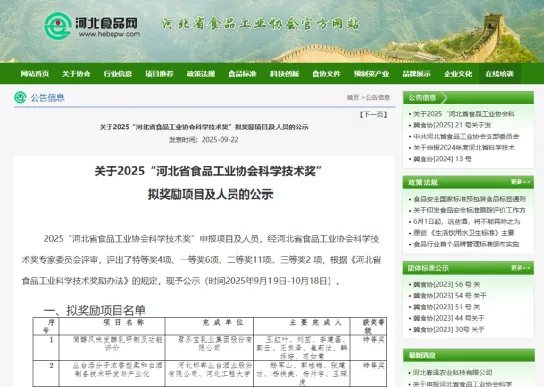Open link 冀食协[2023] 54 号 关于
Image resolution: width=544 pixels, height=387 pixels.
(x=450, y=295)
